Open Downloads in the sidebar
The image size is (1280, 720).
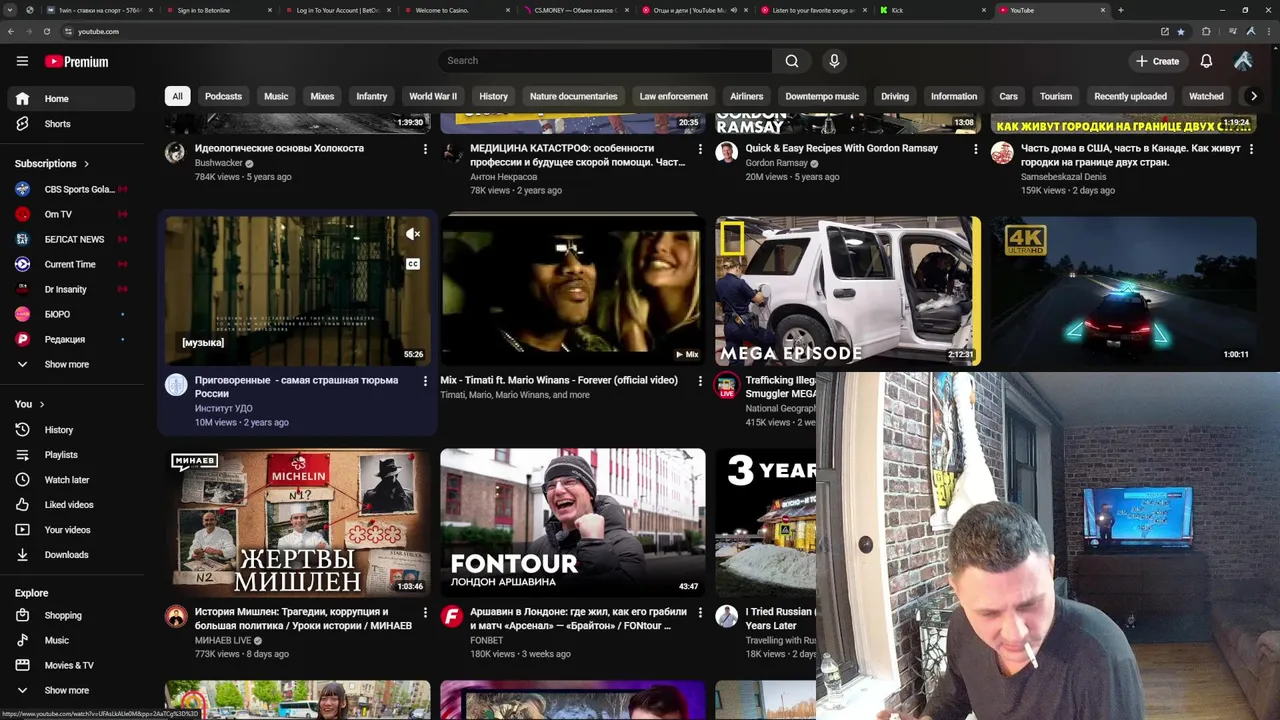click(x=70, y=555)
